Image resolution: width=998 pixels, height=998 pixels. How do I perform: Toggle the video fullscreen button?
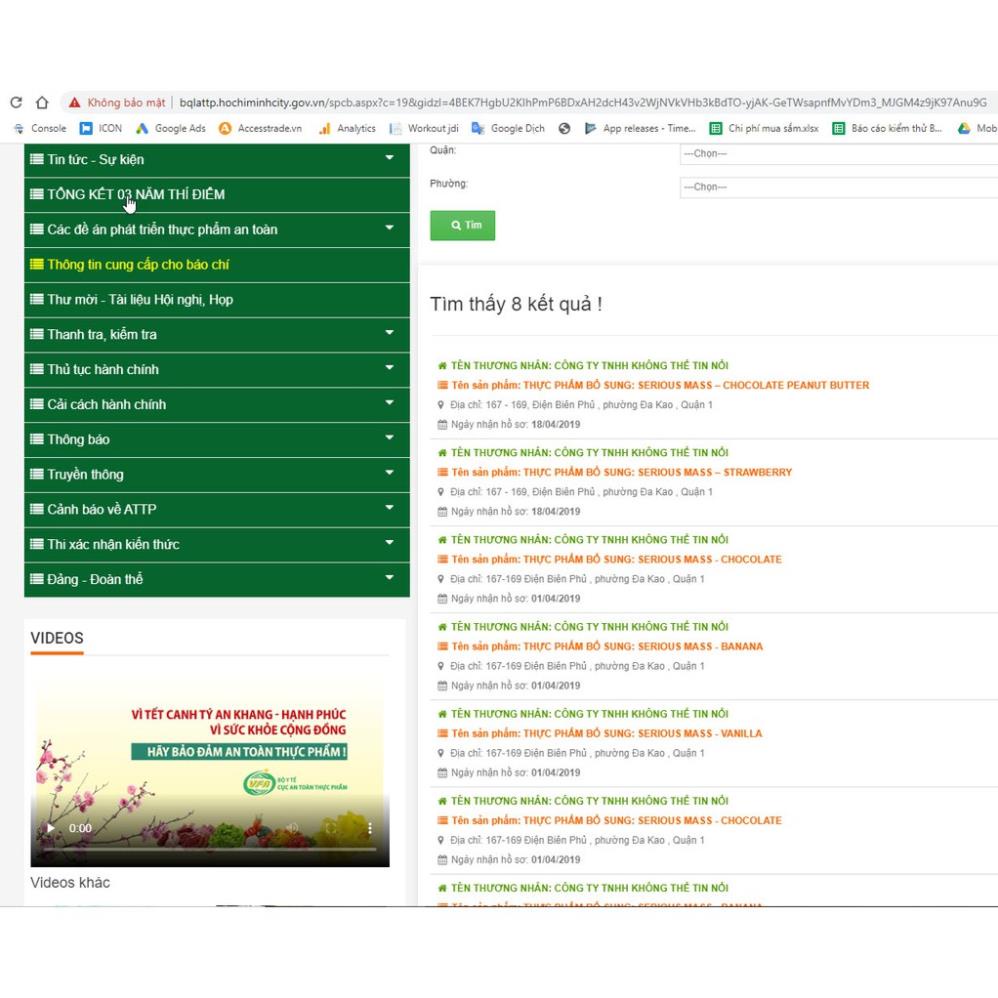point(331,828)
